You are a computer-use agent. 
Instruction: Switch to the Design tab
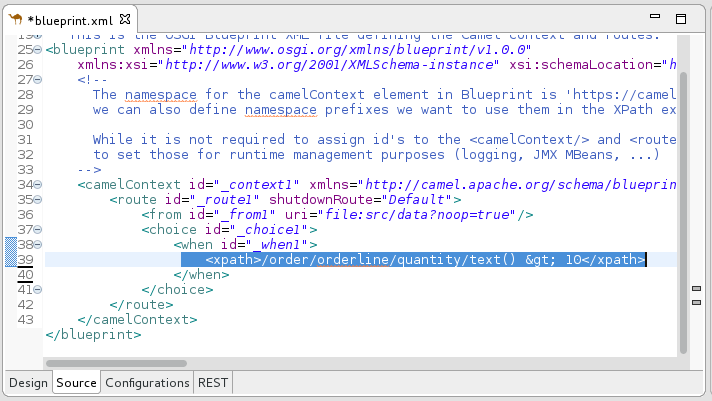click(28, 382)
